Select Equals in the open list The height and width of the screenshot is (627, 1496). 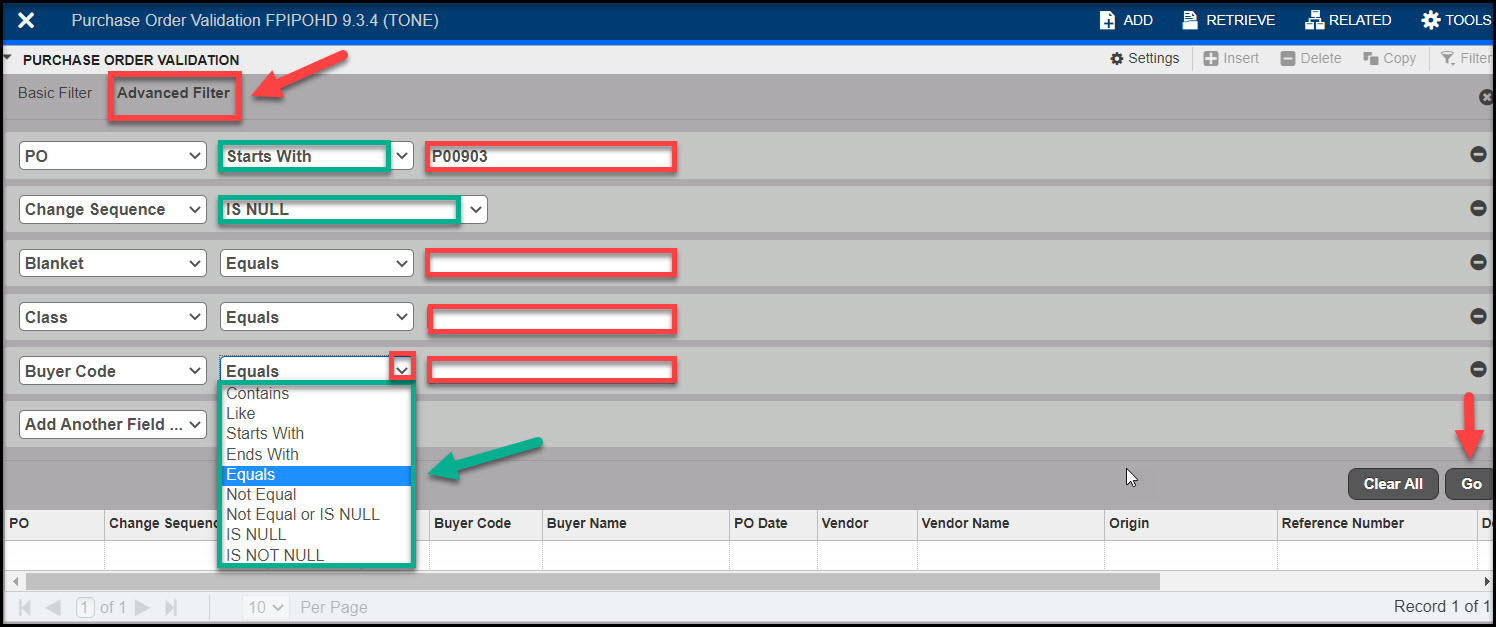[316, 475]
